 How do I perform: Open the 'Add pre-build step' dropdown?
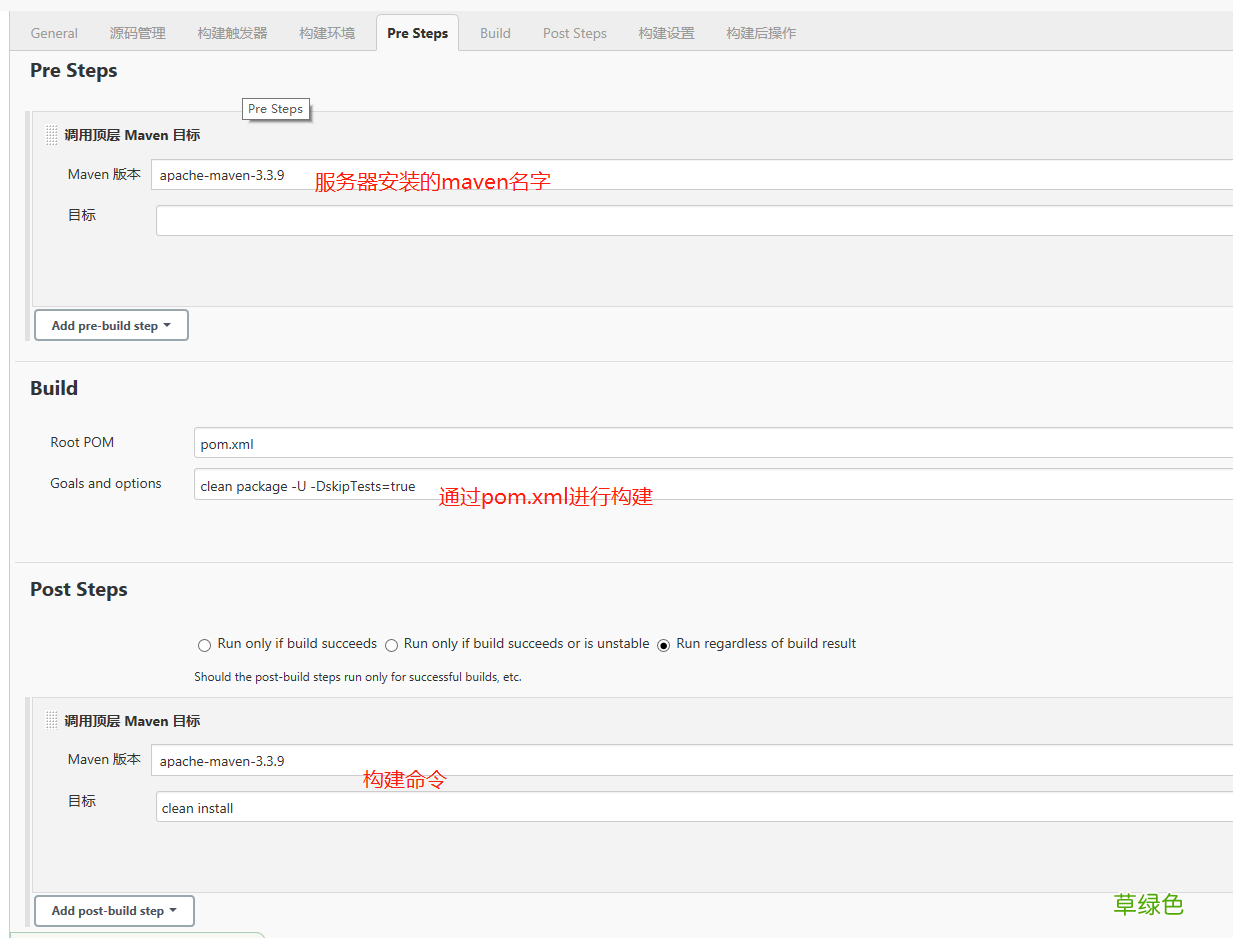pos(111,325)
